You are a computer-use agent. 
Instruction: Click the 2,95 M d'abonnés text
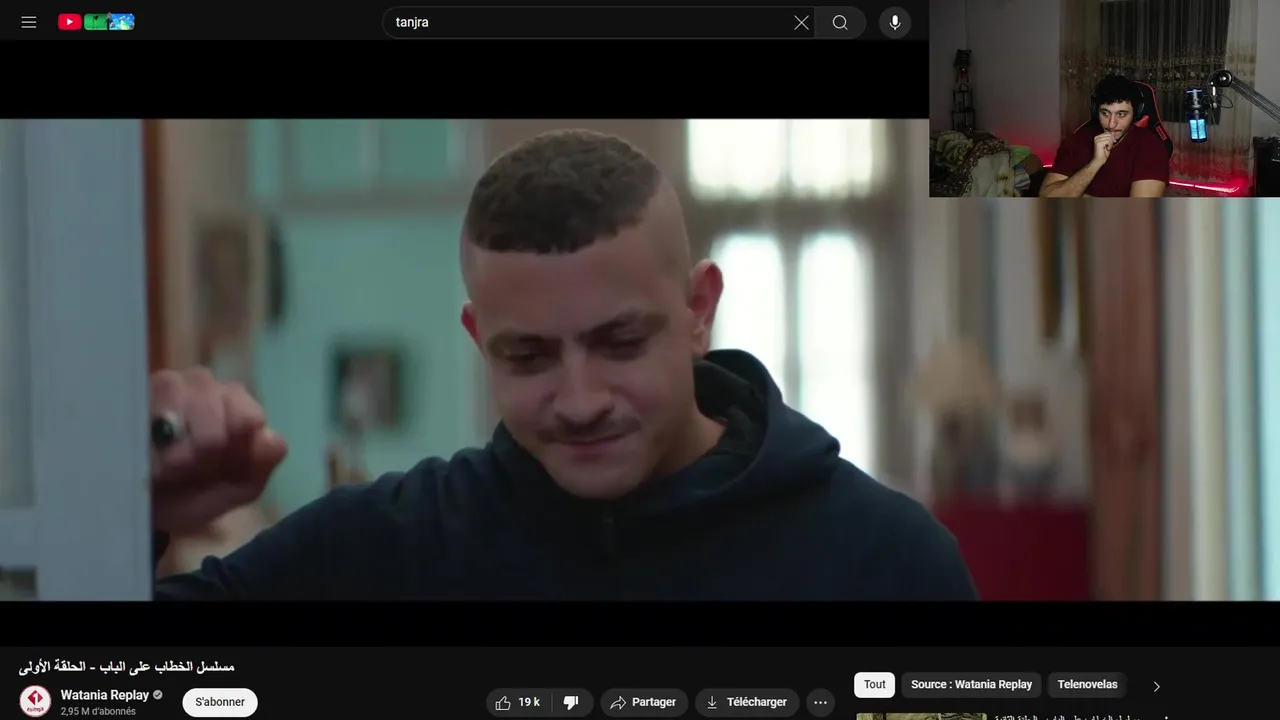pyautogui.click(x=98, y=712)
